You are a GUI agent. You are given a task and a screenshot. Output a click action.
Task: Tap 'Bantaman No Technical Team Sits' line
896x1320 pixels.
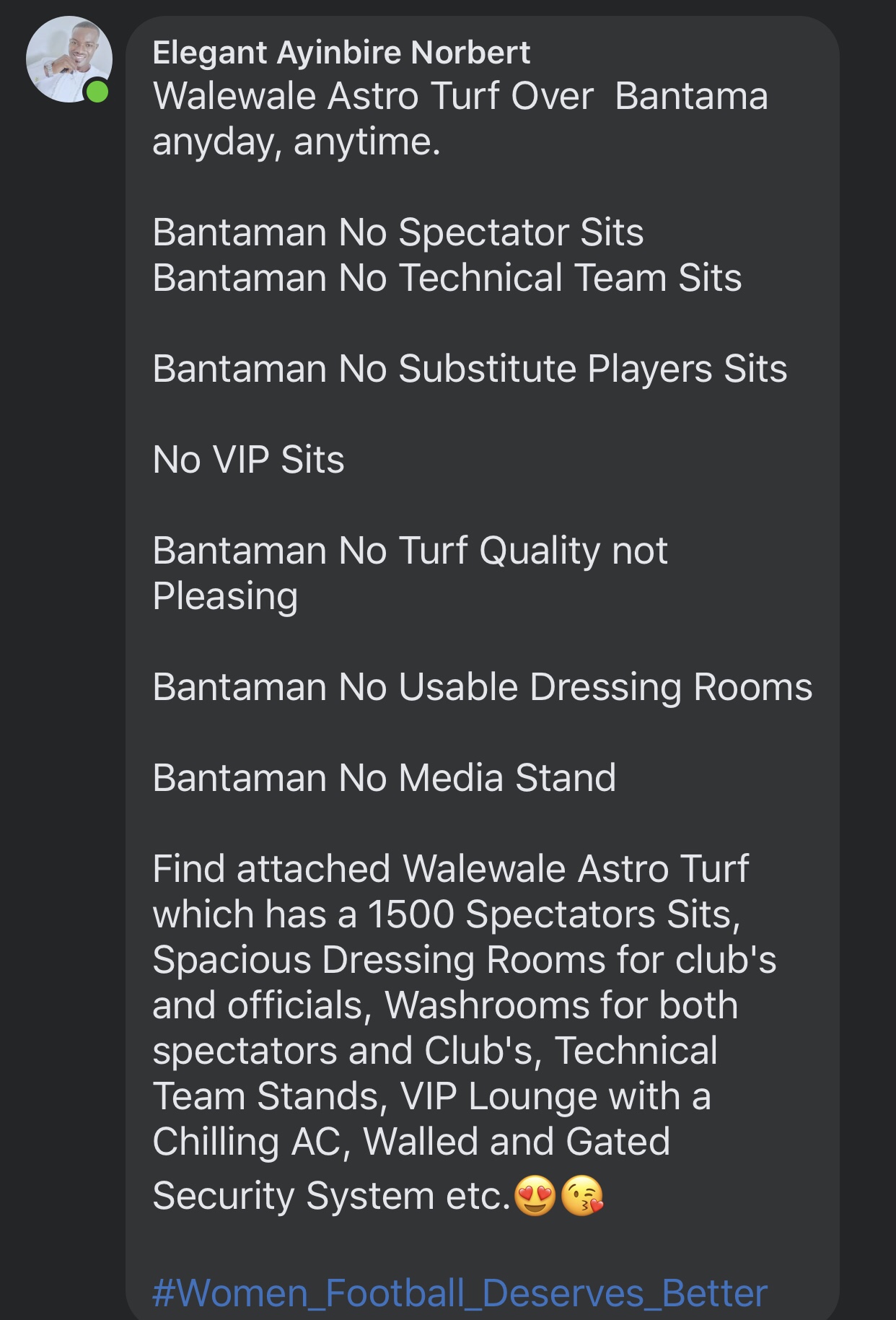click(447, 278)
